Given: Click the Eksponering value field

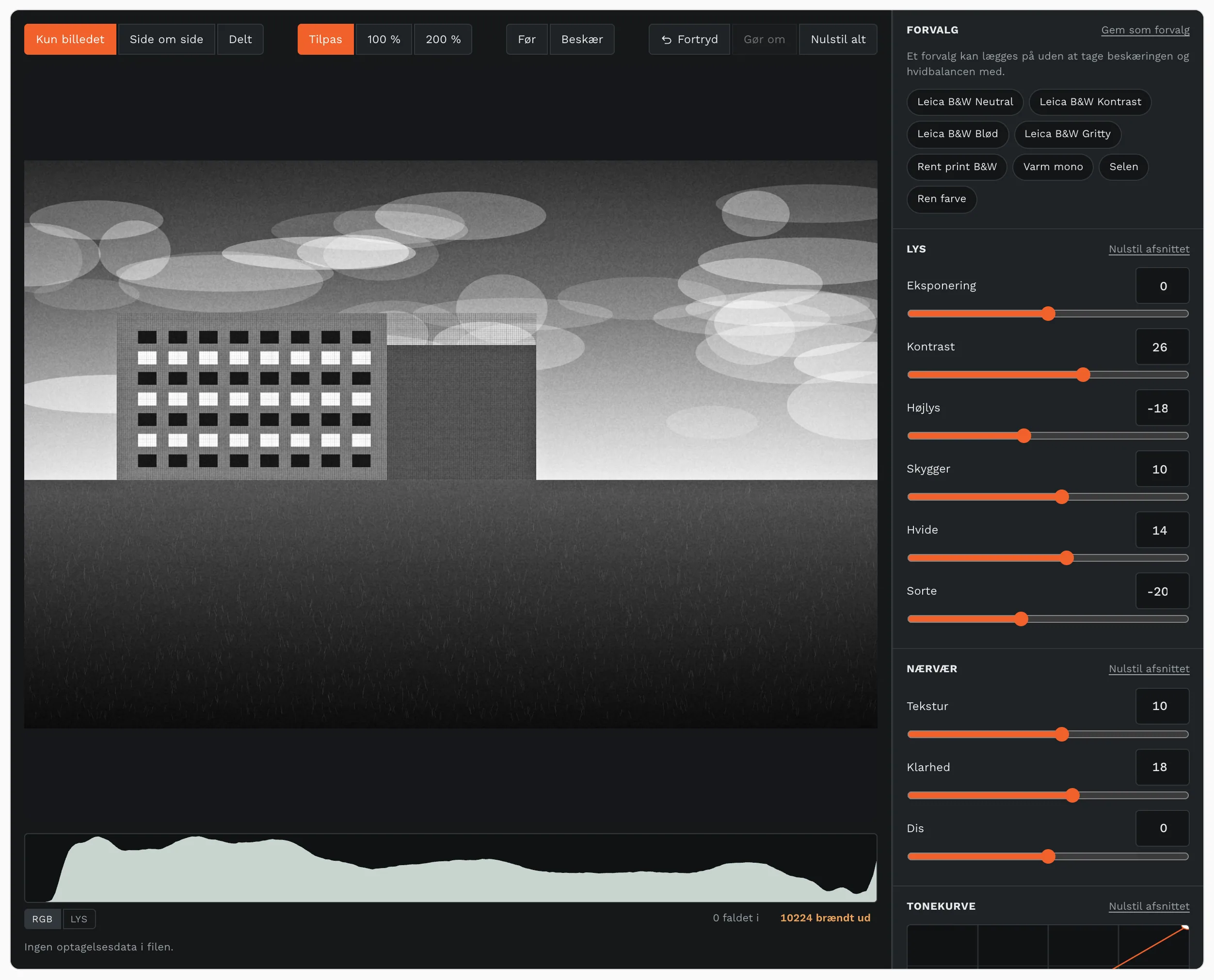Looking at the screenshot, I should (1162, 285).
